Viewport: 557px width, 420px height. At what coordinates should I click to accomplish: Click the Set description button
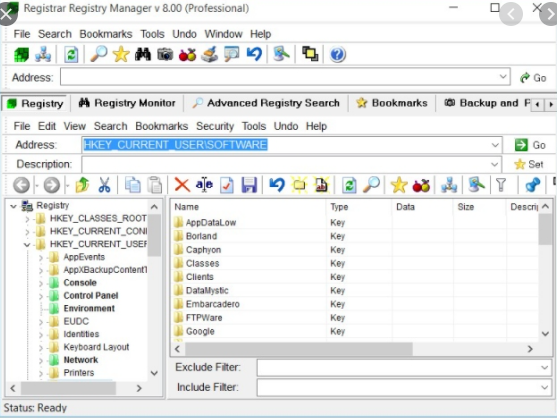[x=528, y=165]
